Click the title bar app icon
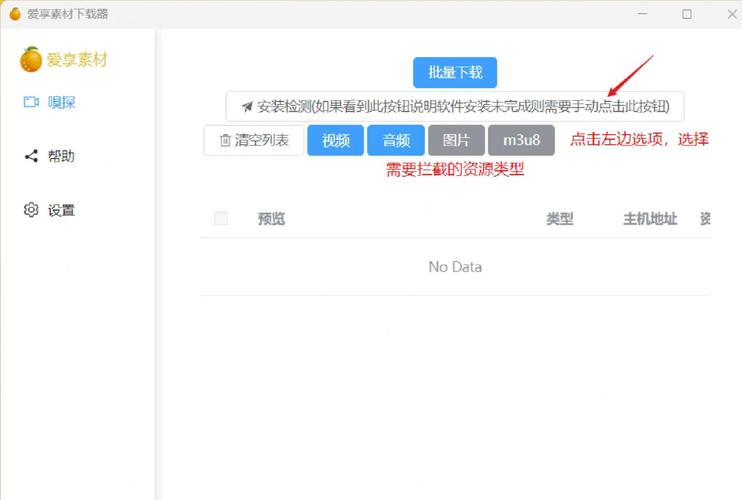This screenshot has height=500, width=742. (x=15, y=14)
